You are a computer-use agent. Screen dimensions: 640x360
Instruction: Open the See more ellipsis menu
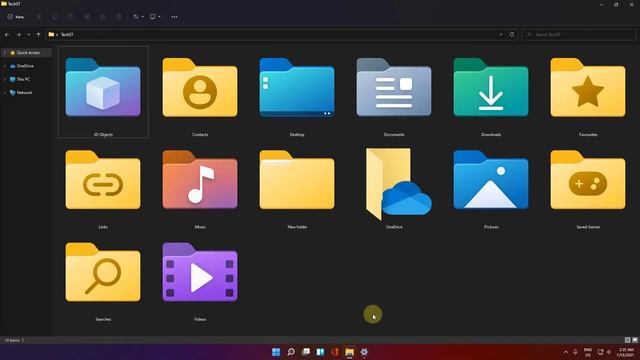coord(174,17)
